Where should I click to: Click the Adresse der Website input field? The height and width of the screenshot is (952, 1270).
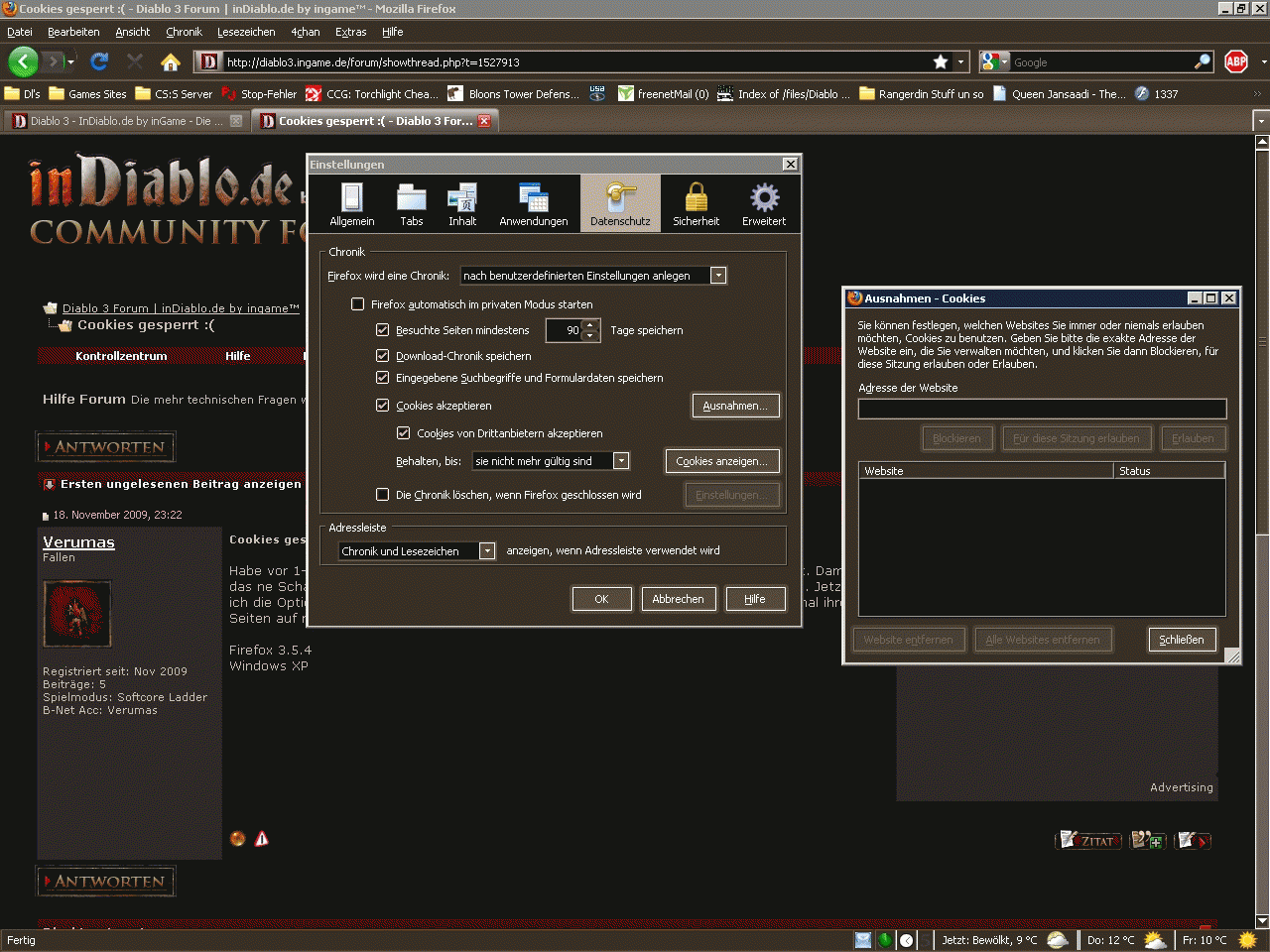pos(1043,408)
